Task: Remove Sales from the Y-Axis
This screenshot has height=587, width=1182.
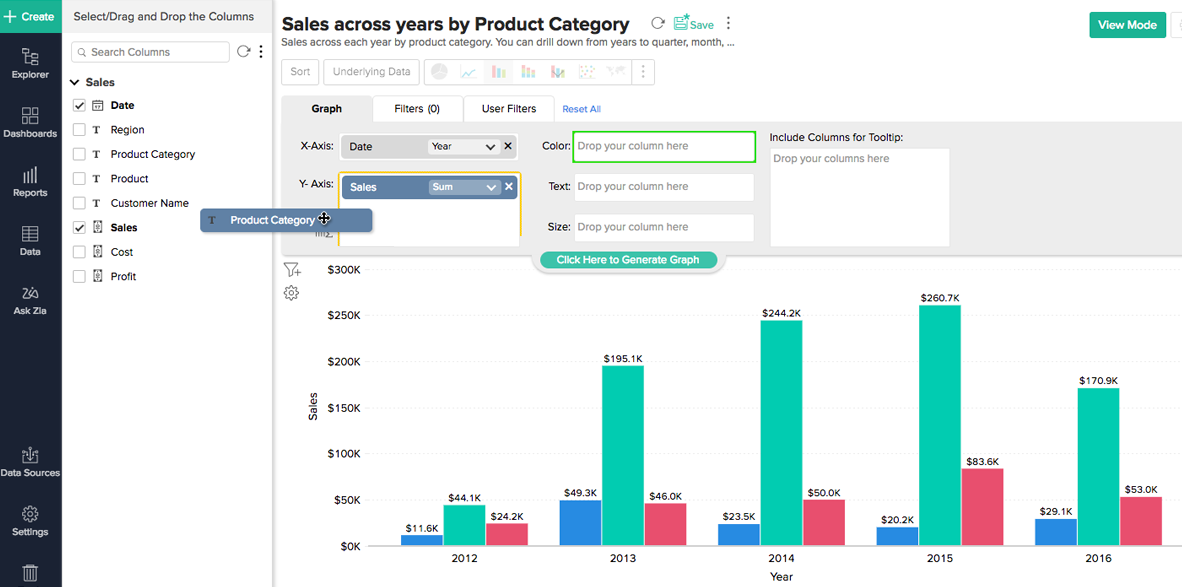Action: (x=509, y=186)
